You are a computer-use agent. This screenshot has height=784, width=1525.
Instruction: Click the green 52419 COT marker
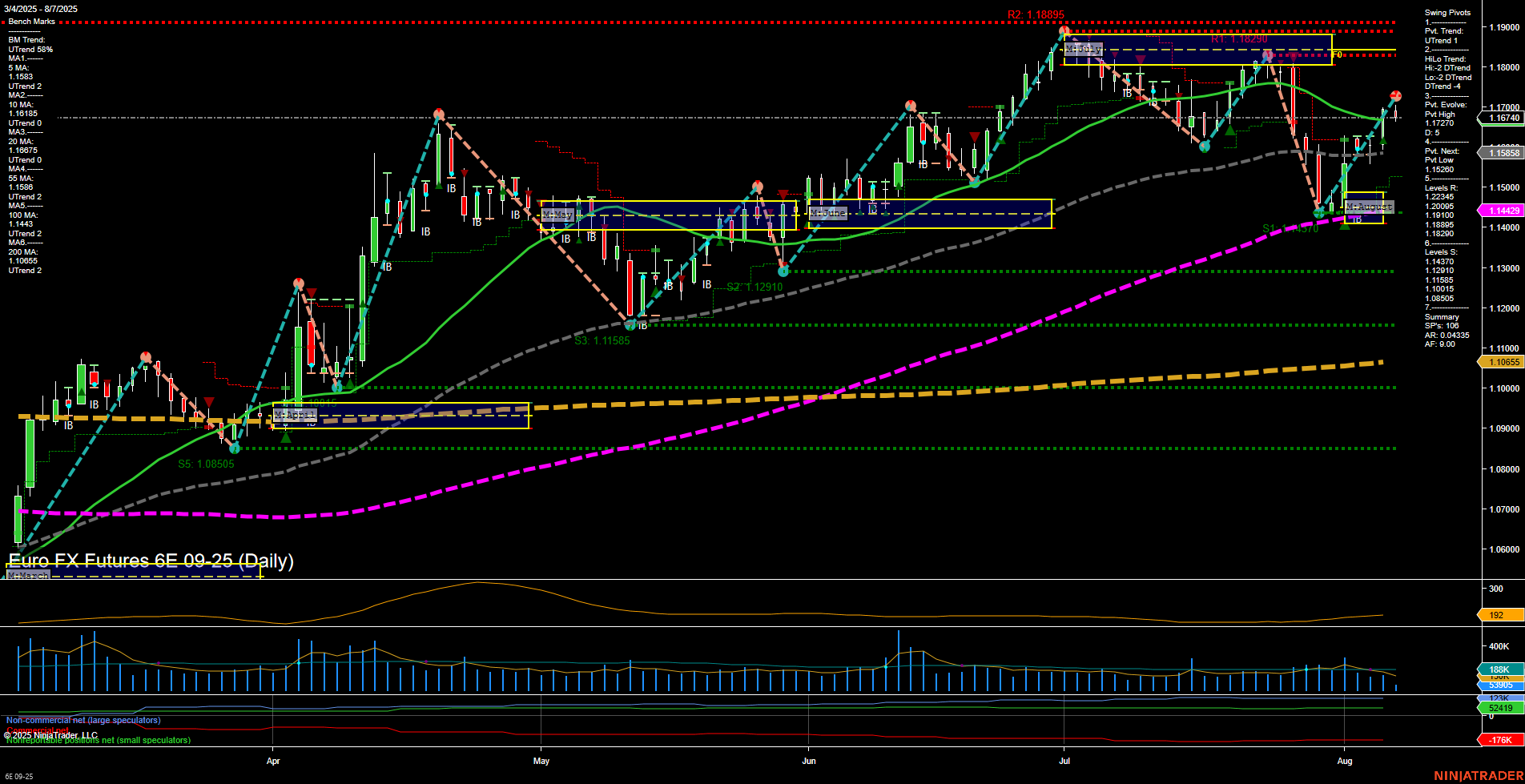tap(1499, 708)
